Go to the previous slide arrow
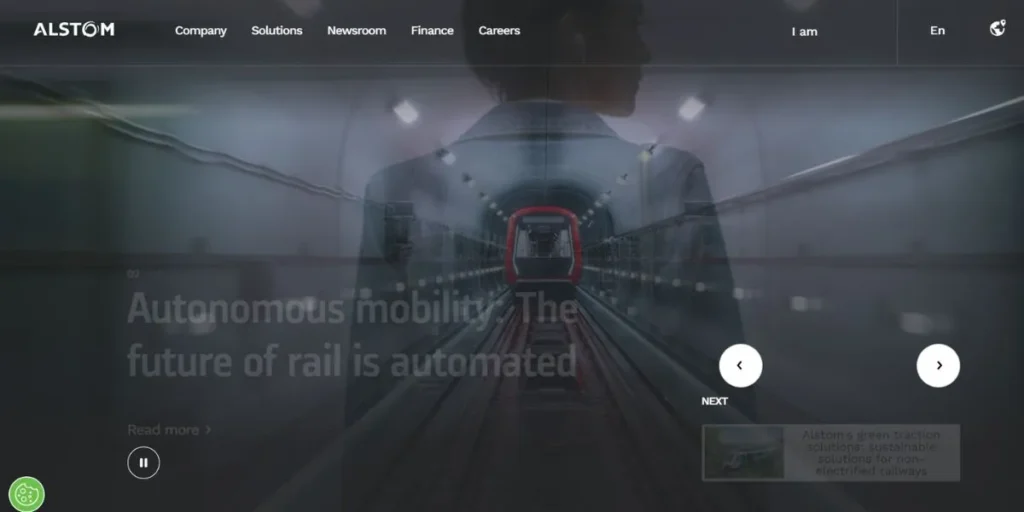 tap(740, 366)
